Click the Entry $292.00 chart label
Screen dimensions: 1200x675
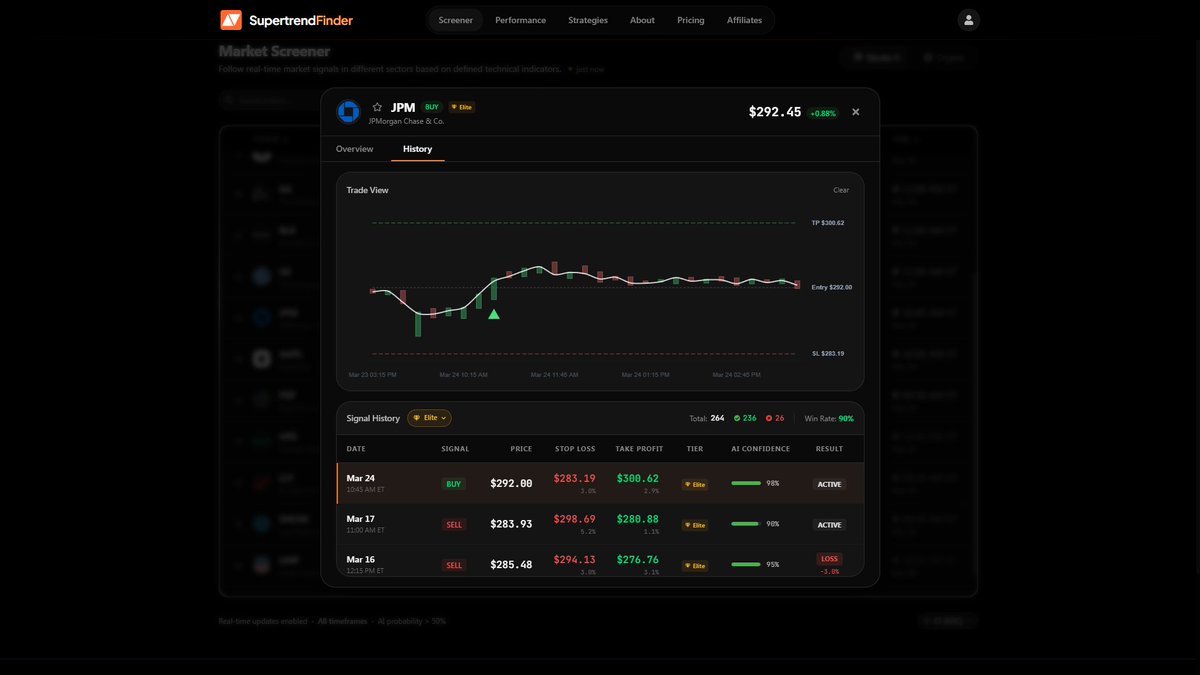(832, 288)
